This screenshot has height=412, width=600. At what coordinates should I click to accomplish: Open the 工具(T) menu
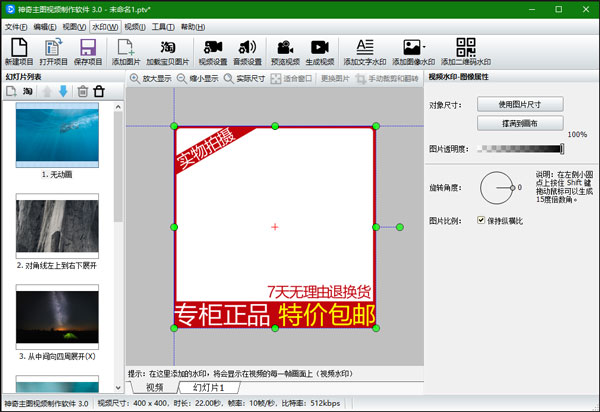pos(163,26)
